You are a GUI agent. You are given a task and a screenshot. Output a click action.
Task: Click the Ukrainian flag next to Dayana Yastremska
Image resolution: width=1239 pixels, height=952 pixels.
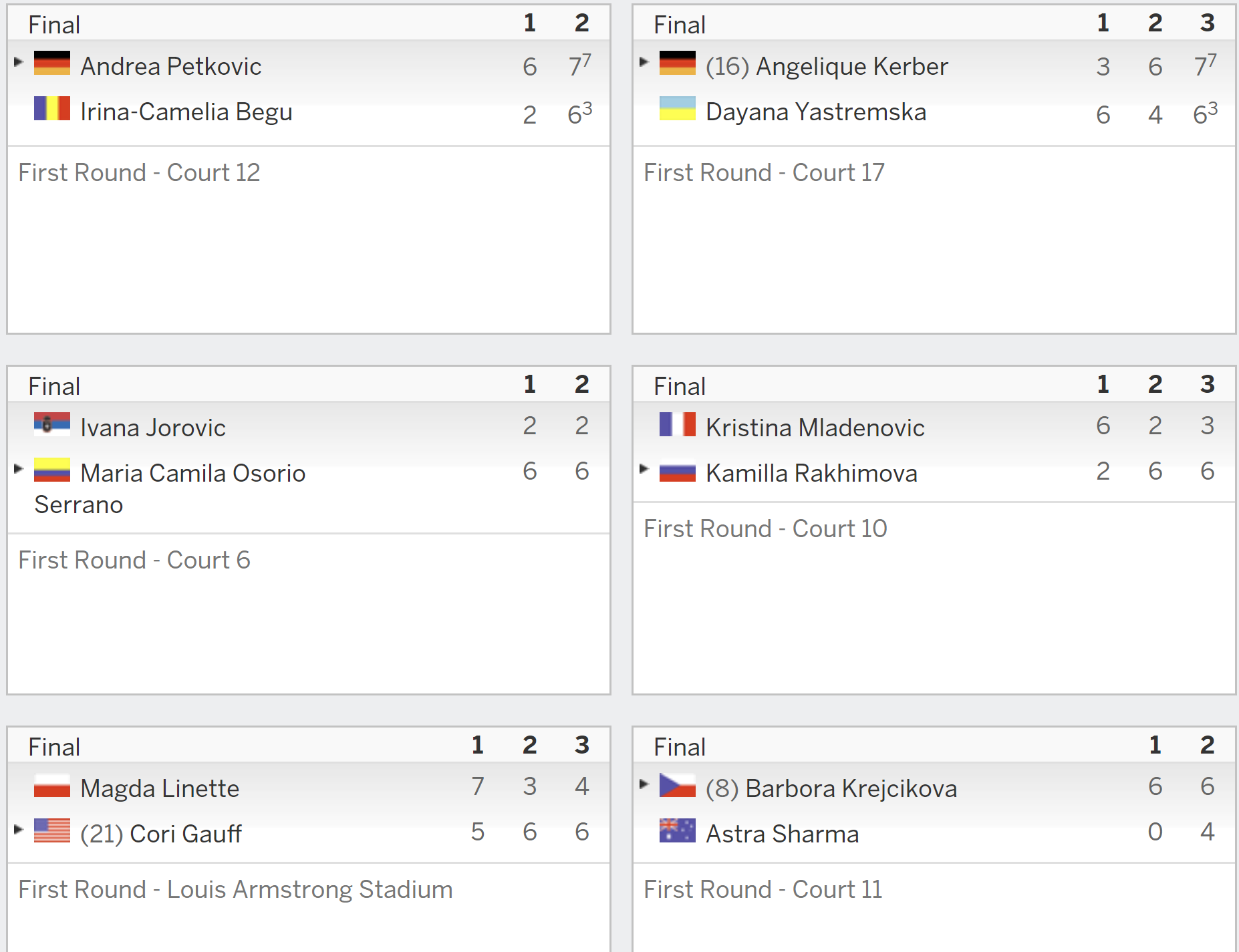click(678, 108)
